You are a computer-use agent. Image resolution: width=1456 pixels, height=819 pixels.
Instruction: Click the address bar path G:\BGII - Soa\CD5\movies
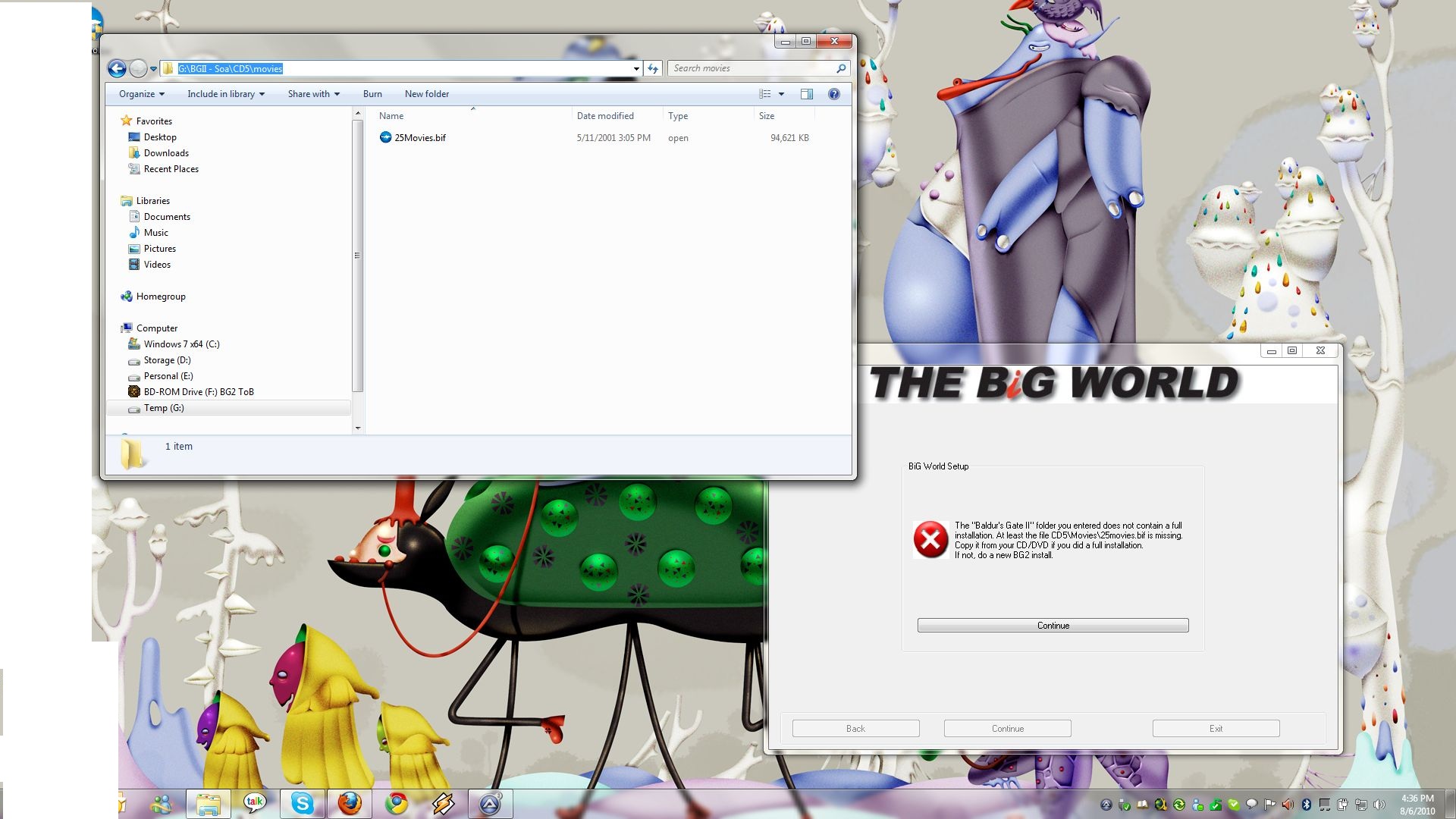[230, 69]
